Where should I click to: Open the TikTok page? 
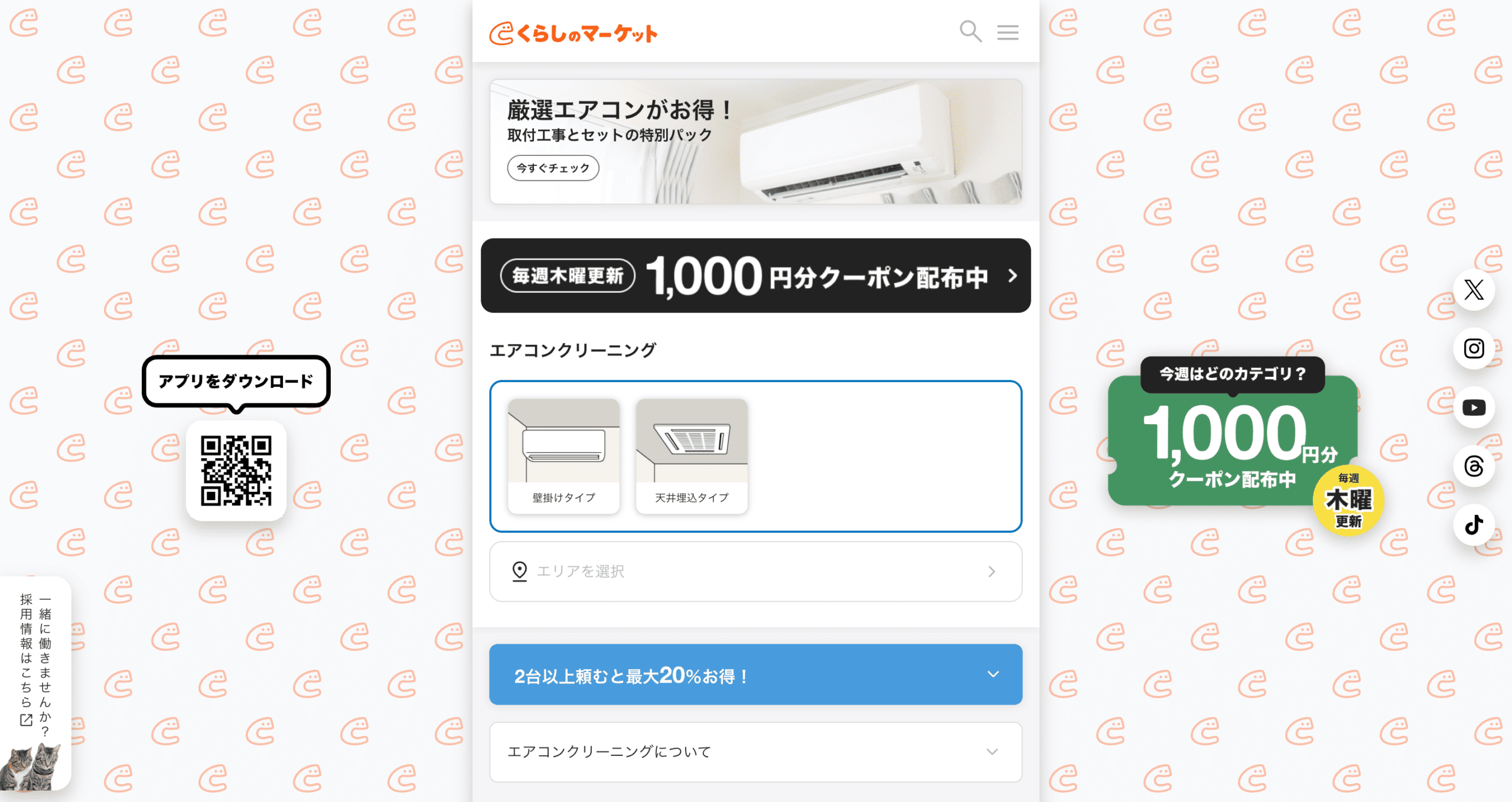click(x=1474, y=525)
